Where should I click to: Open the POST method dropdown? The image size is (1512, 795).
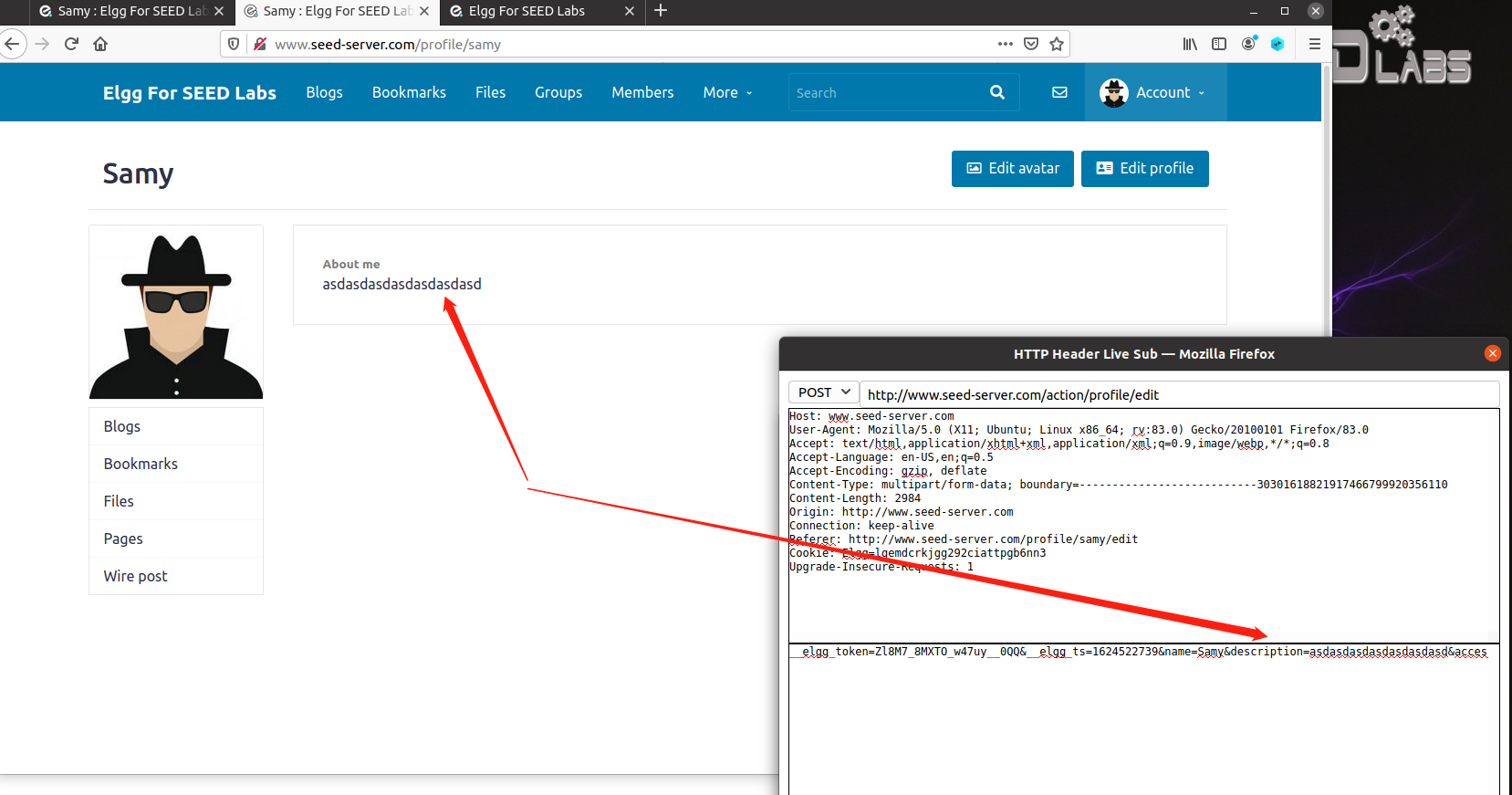(823, 392)
